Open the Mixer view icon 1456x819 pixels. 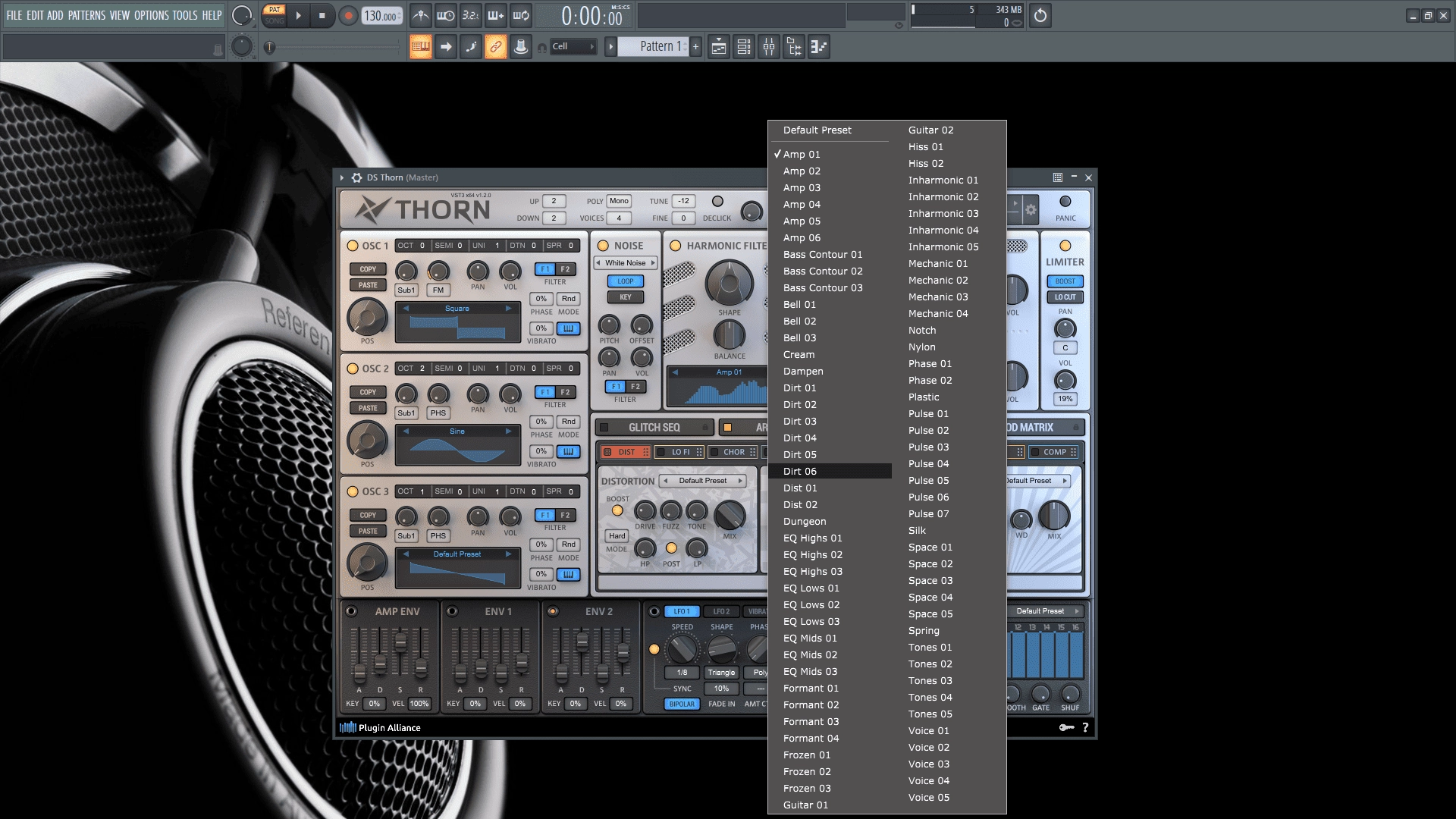coord(769,47)
